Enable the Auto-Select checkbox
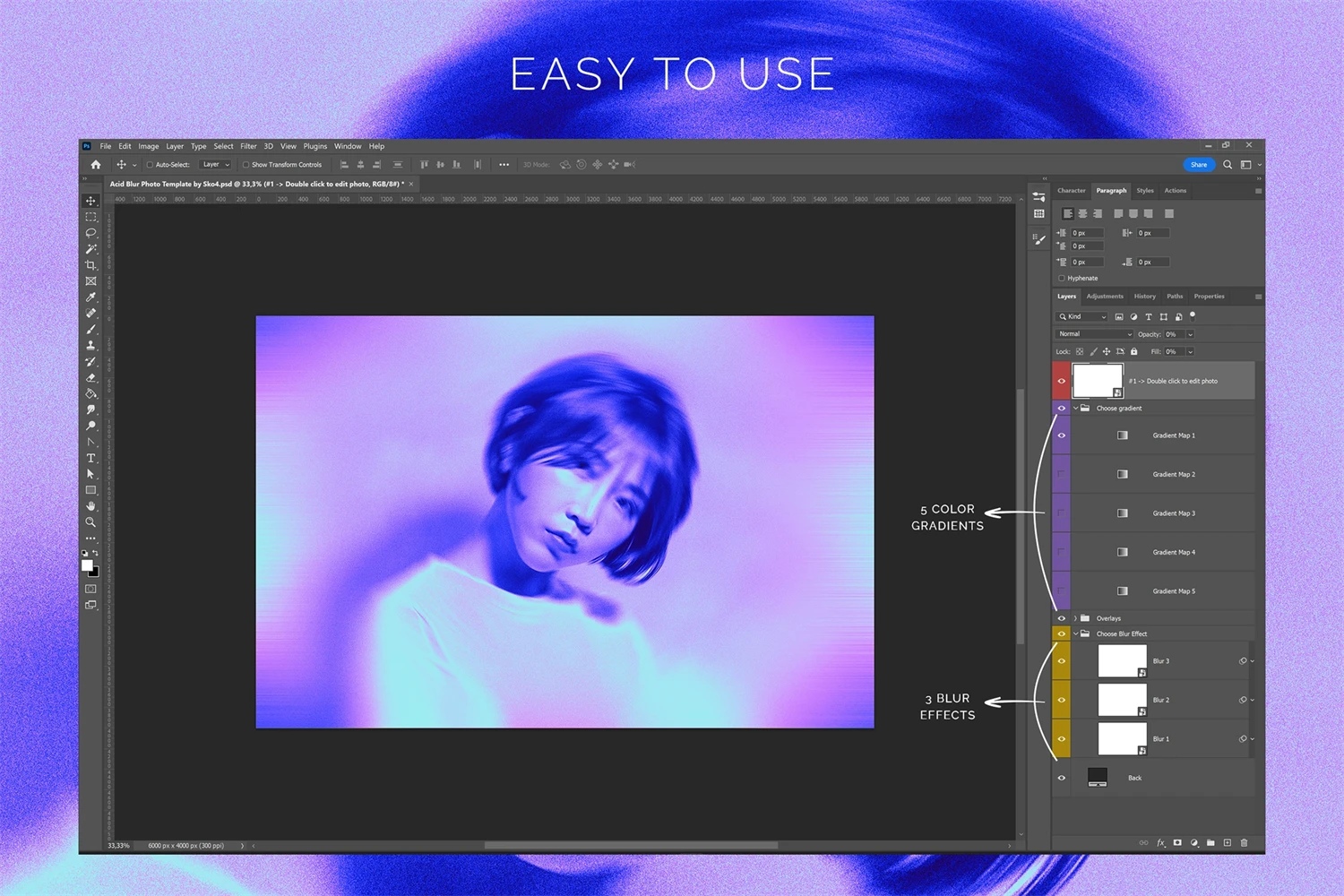The height and width of the screenshot is (896, 1344). [x=150, y=165]
